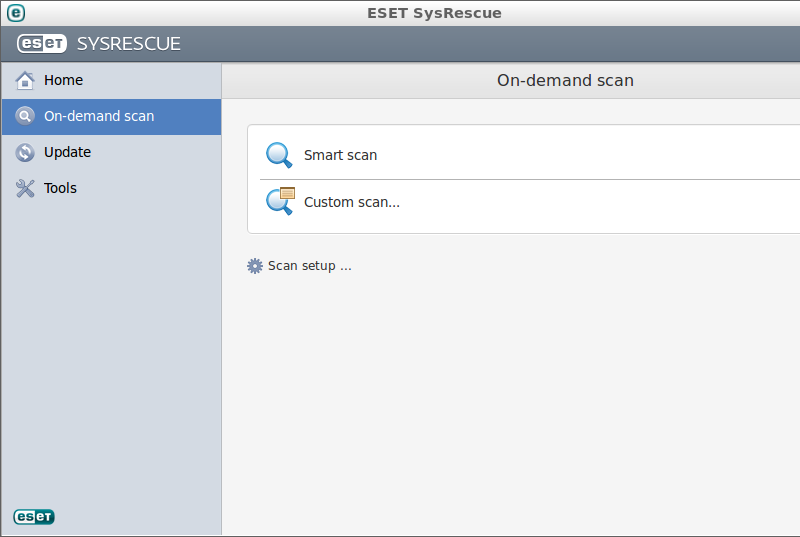This screenshot has height=537, width=800.
Task: Click the On-demand scan magnifier icon in sidebar
Action: pyautogui.click(x=25, y=116)
